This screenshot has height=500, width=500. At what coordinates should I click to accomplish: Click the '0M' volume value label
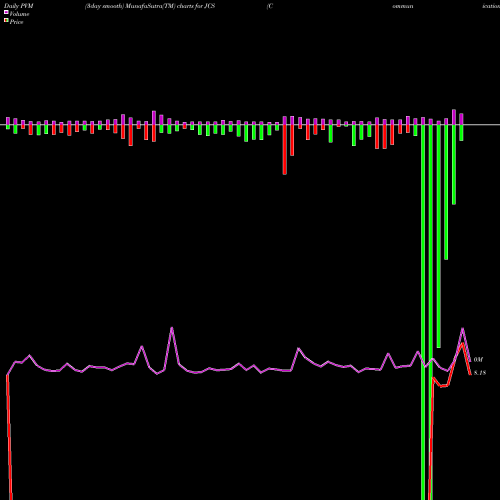(x=478, y=360)
